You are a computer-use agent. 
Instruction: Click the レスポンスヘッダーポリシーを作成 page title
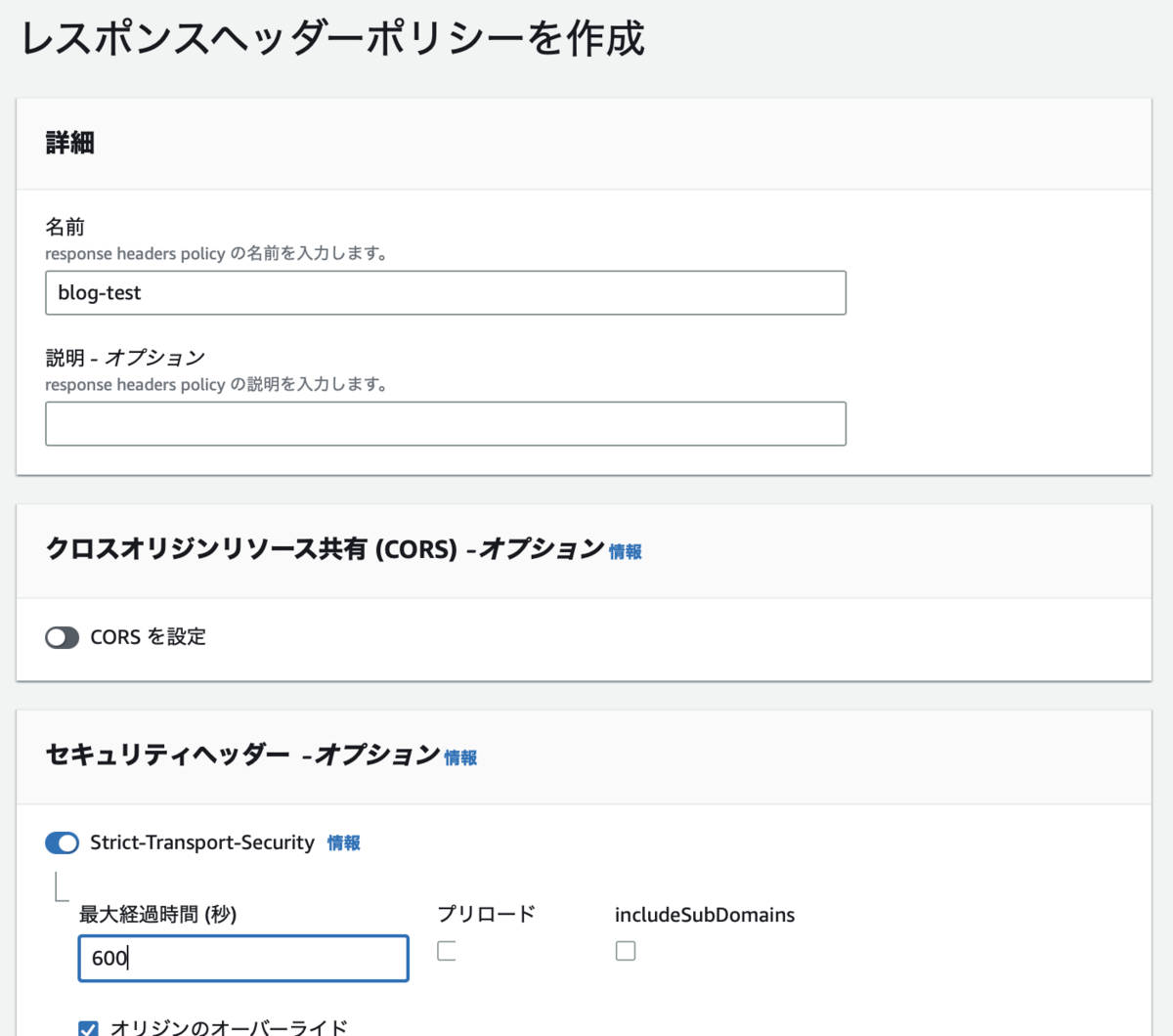(x=333, y=39)
